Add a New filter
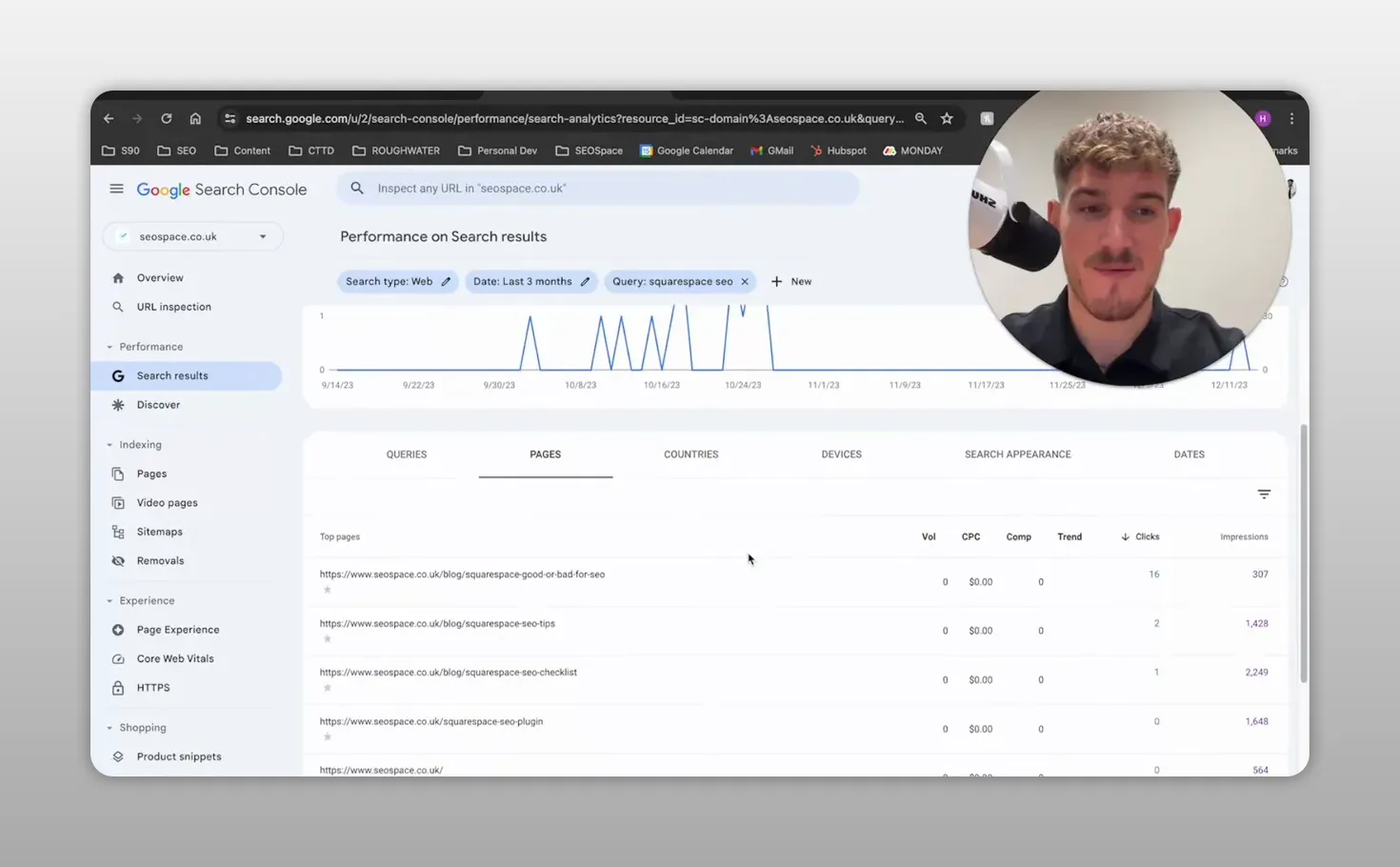 click(x=791, y=282)
